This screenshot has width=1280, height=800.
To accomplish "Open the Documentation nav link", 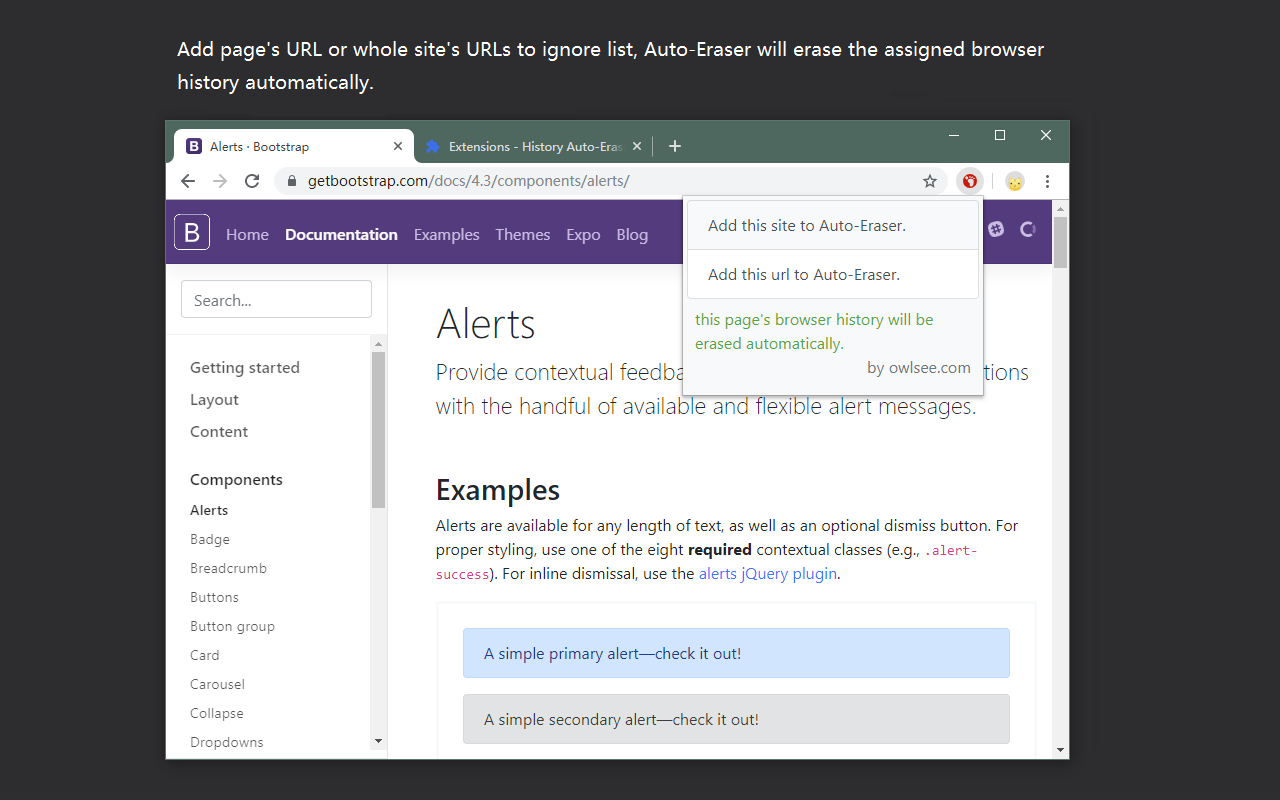I will coord(341,234).
